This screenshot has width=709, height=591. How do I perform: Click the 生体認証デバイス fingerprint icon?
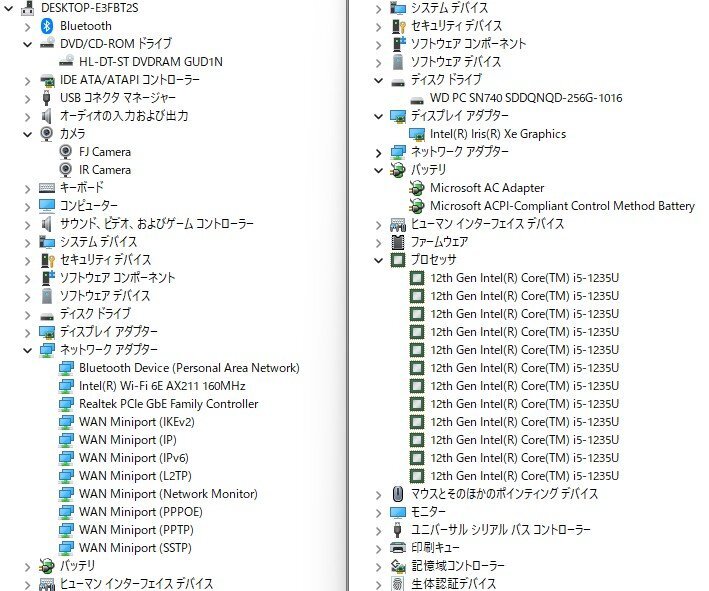tap(397, 583)
